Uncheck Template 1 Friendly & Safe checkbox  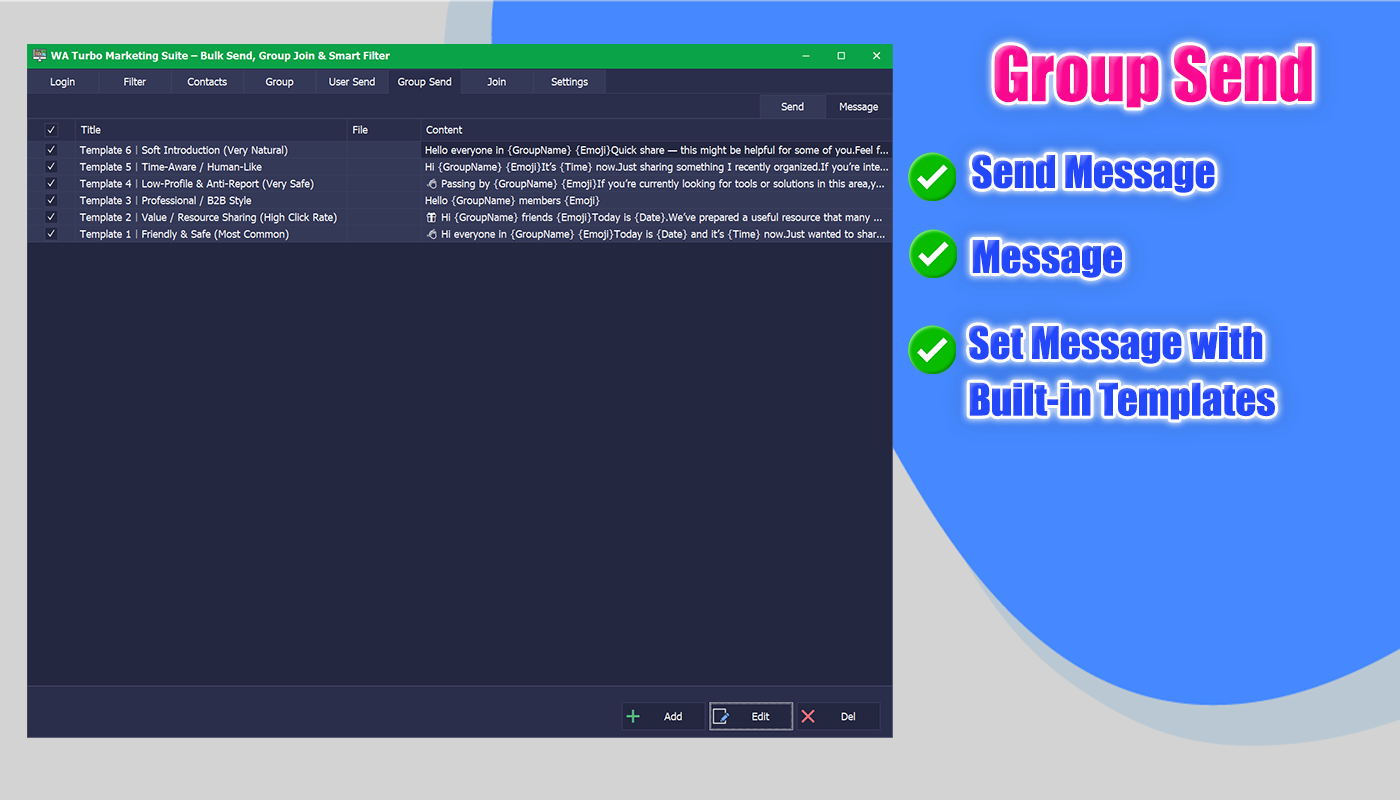(x=52, y=234)
